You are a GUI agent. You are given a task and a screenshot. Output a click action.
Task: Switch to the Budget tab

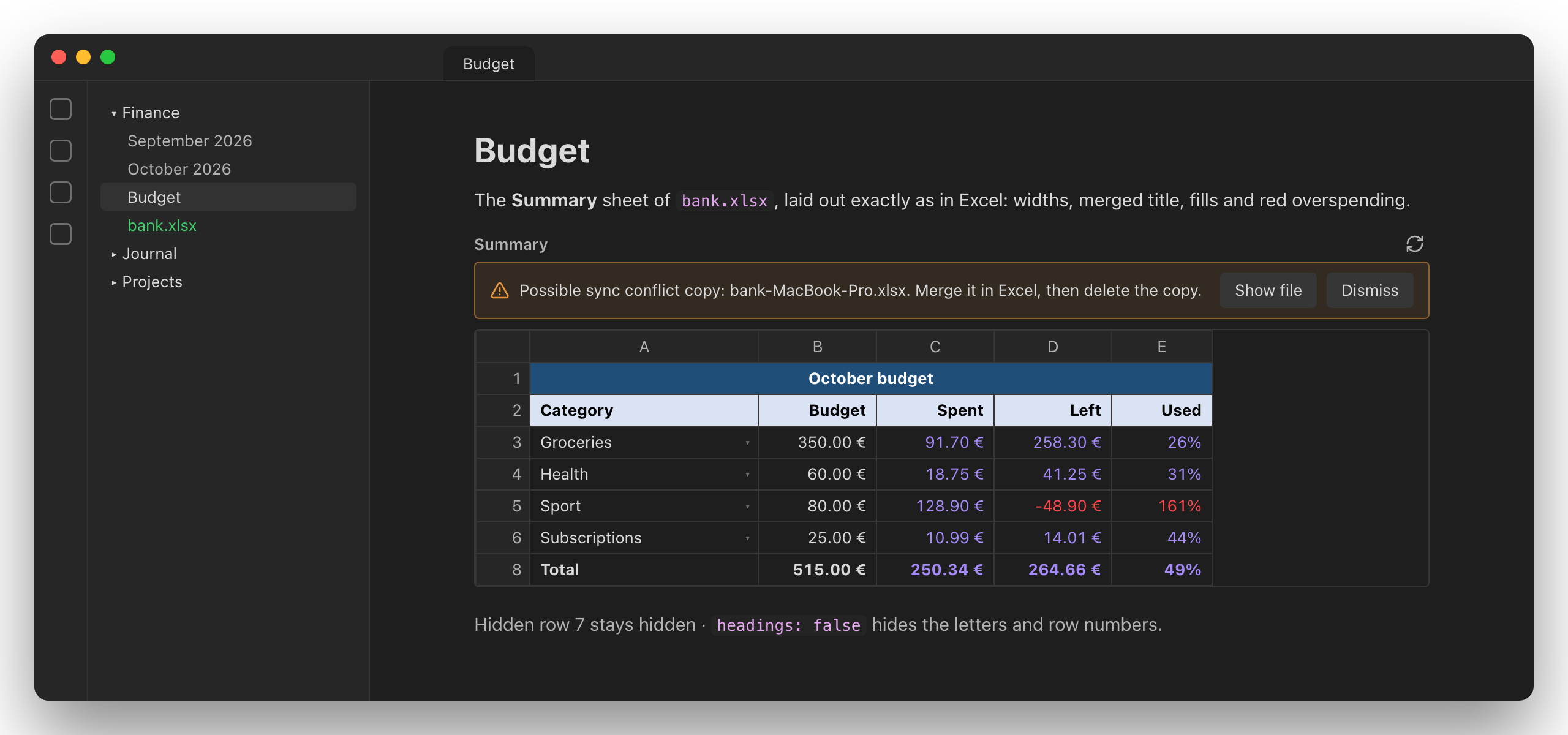489,64
